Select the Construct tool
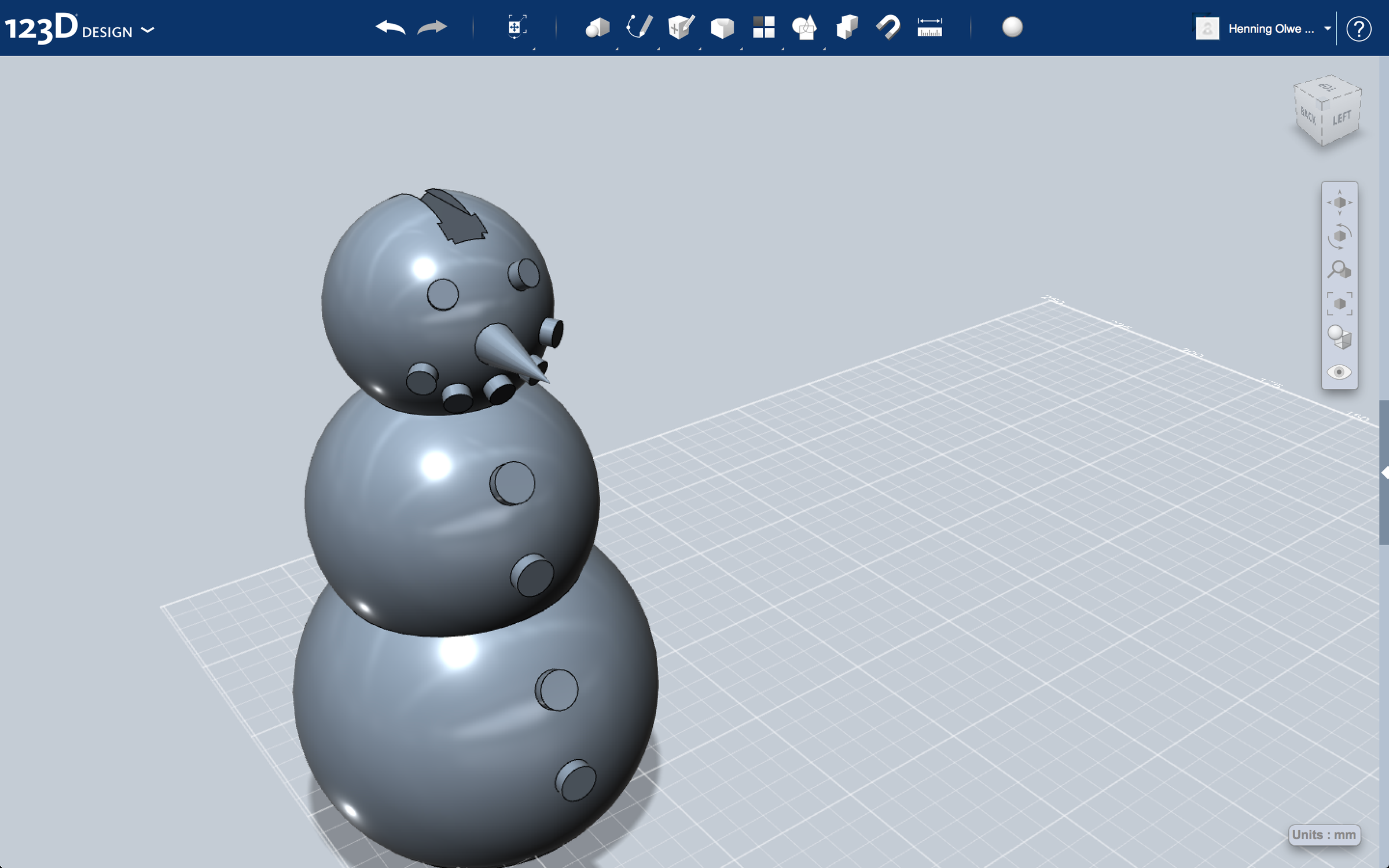The image size is (1389, 868). pos(681,28)
